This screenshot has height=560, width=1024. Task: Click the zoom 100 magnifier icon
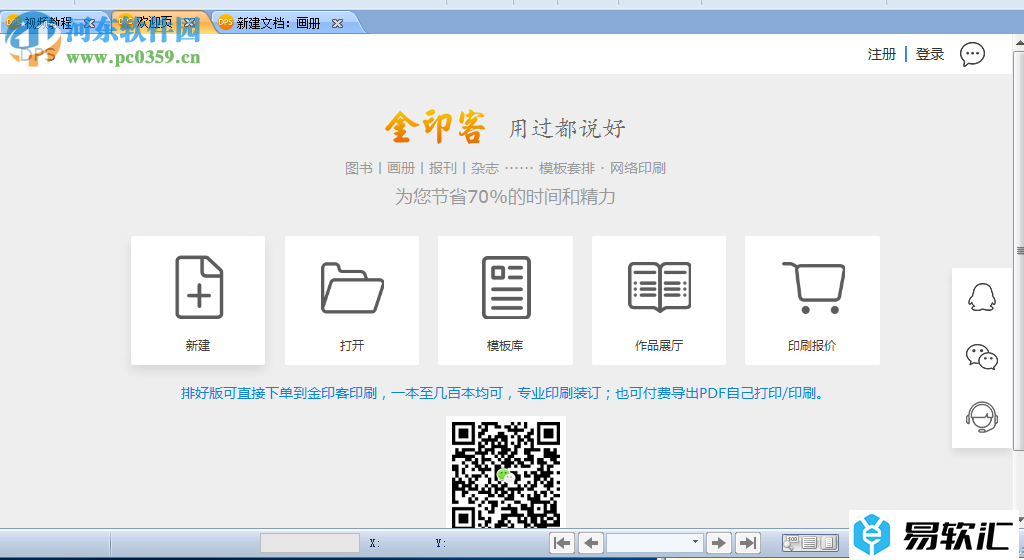[x=791, y=543]
